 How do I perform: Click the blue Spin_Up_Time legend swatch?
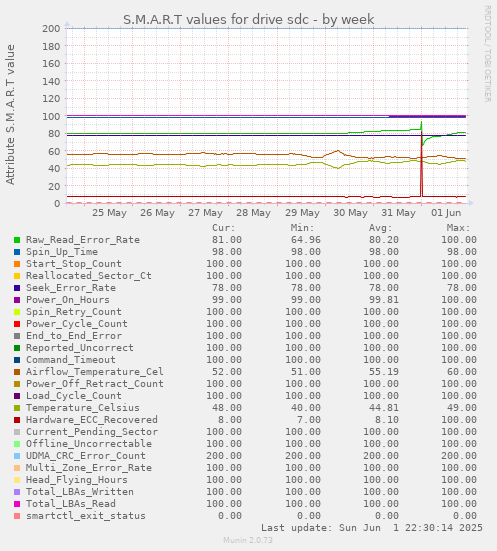coord(17,252)
